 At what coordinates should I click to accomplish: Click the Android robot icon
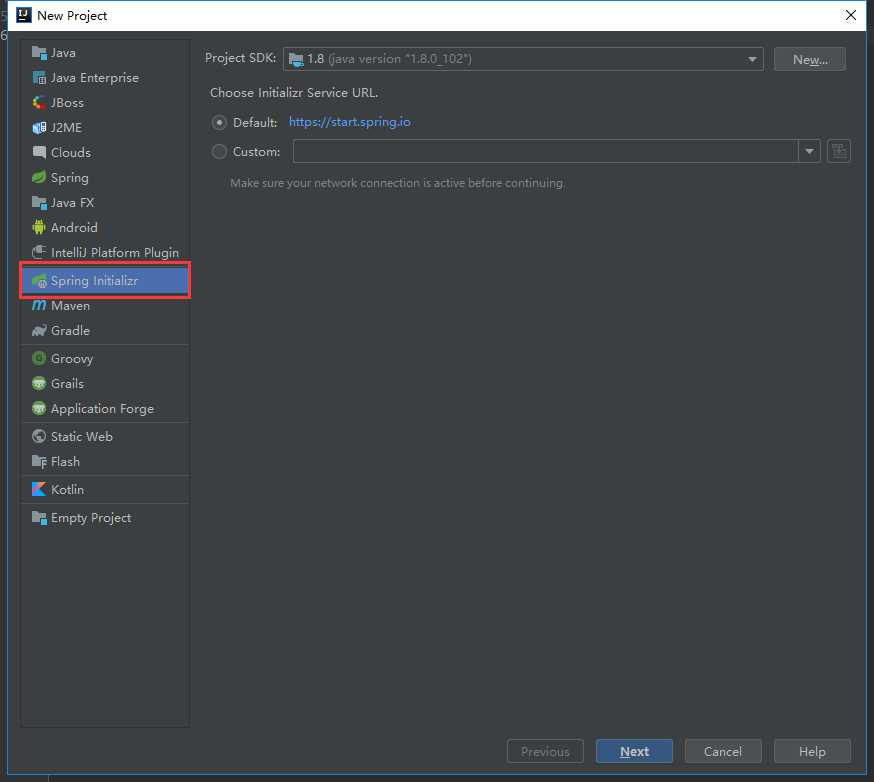39,227
